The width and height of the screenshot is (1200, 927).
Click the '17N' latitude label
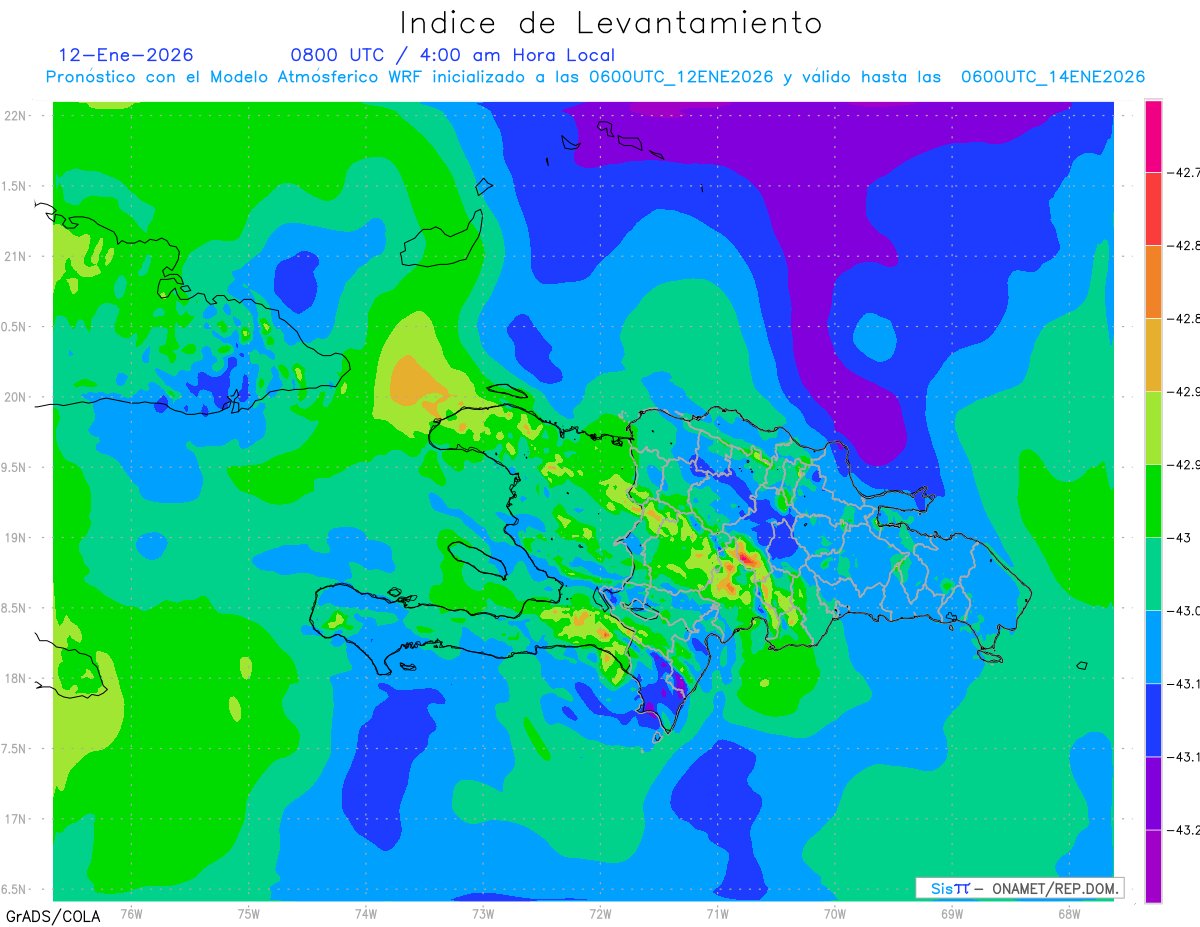[x=16, y=819]
